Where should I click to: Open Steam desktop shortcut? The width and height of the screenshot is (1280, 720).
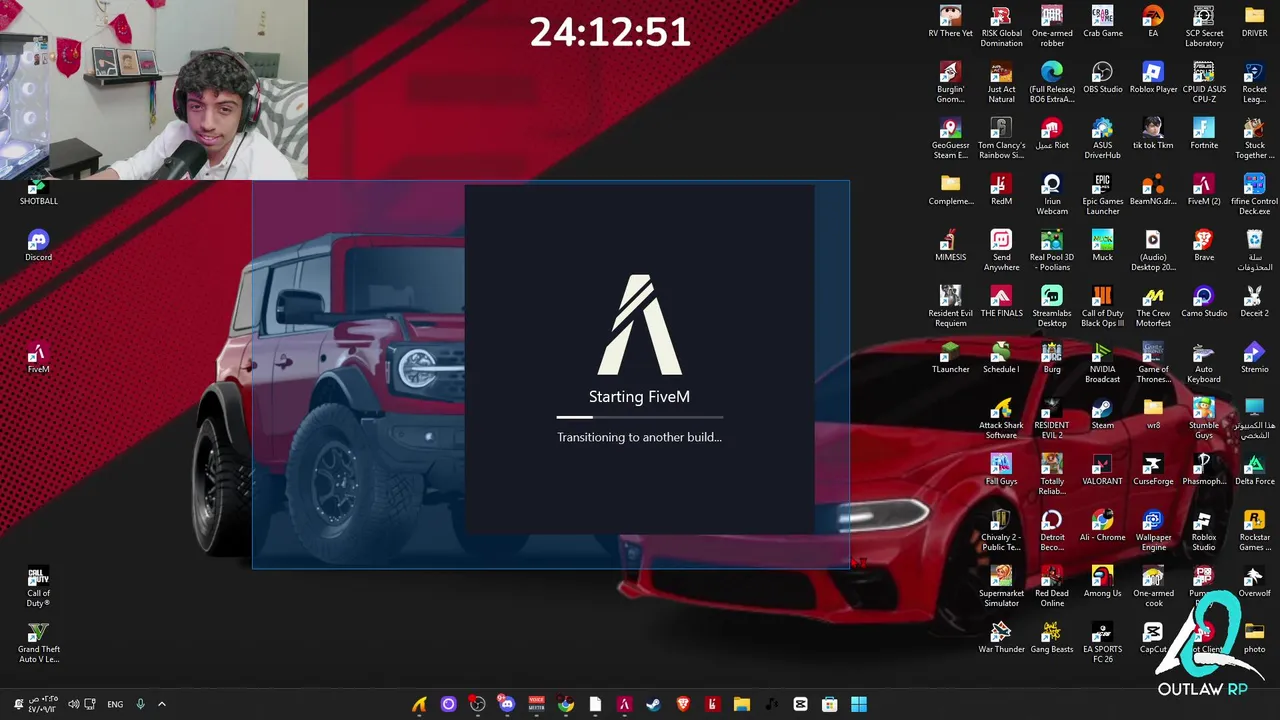point(1102,414)
